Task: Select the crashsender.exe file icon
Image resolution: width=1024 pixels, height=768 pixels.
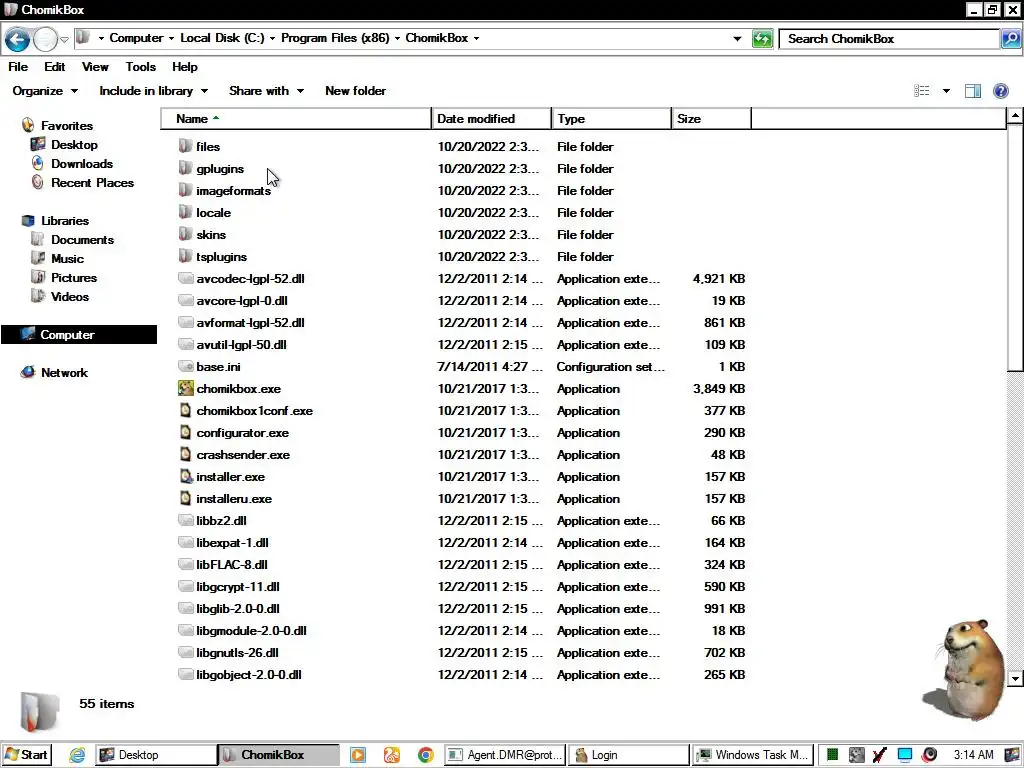Action: [x=185, y=455]
